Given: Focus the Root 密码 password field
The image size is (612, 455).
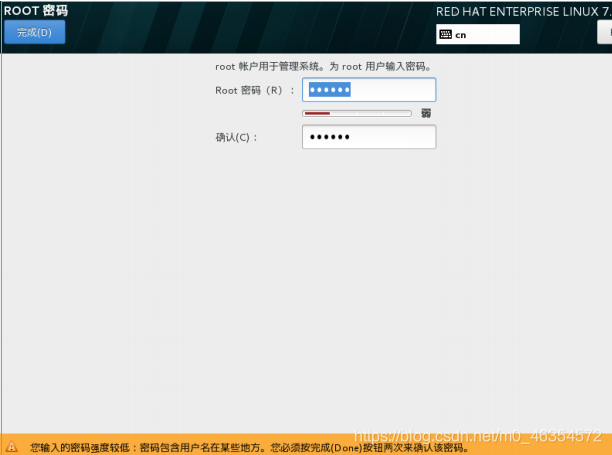Looking at the screenshot, I should pyautogui.click(x=369, y=90).
